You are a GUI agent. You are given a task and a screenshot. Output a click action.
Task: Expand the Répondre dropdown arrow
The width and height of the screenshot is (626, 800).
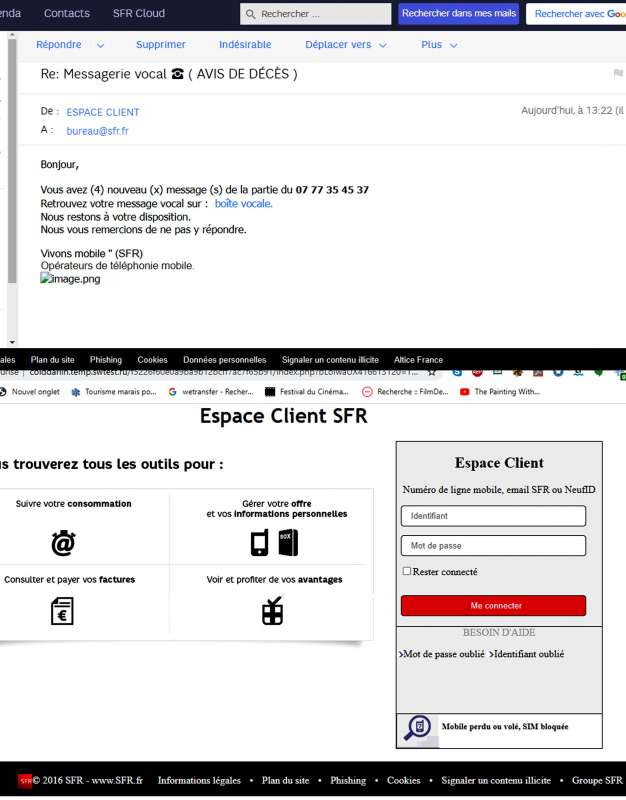(100, 46)
